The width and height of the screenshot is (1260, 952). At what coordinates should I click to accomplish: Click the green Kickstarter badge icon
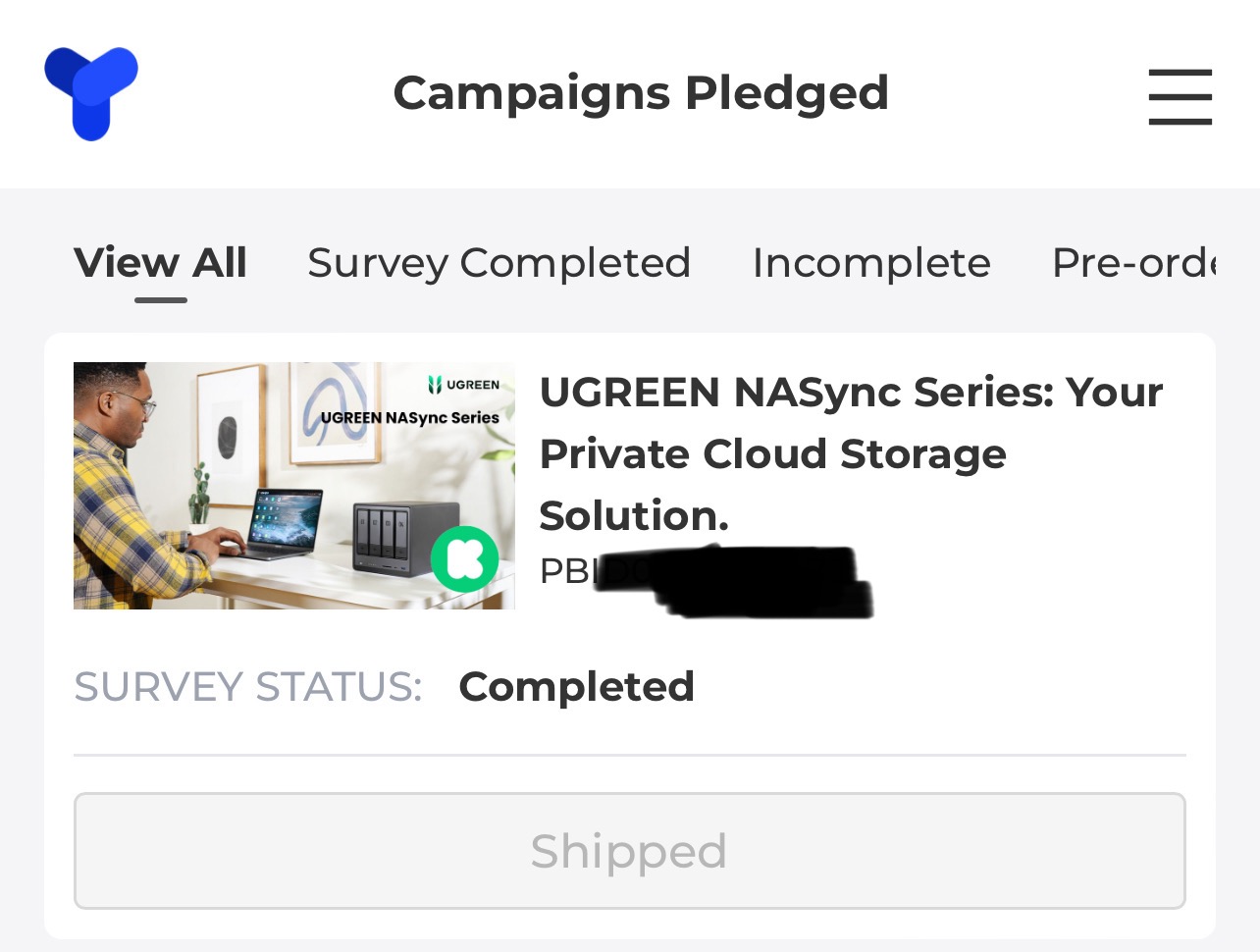[464, 558]
